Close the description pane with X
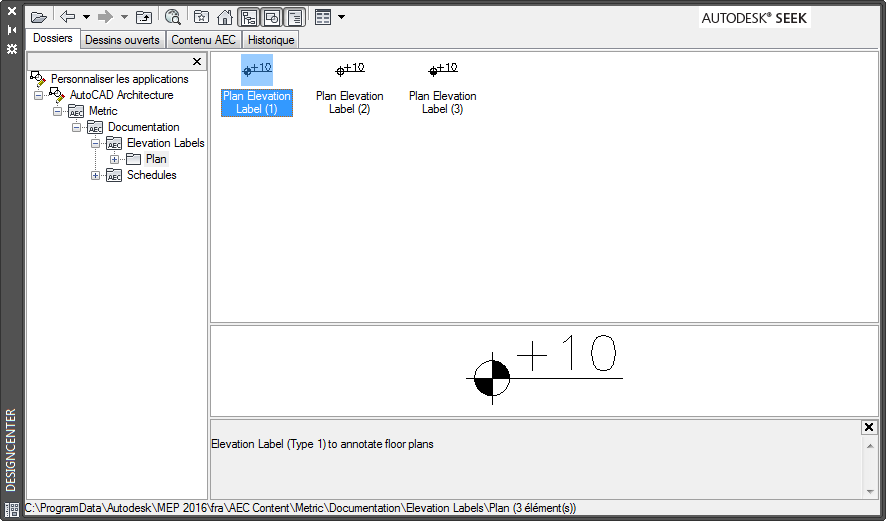Image resolution: width=886 pixels, height=521 pixels. (x=869, y=427)
